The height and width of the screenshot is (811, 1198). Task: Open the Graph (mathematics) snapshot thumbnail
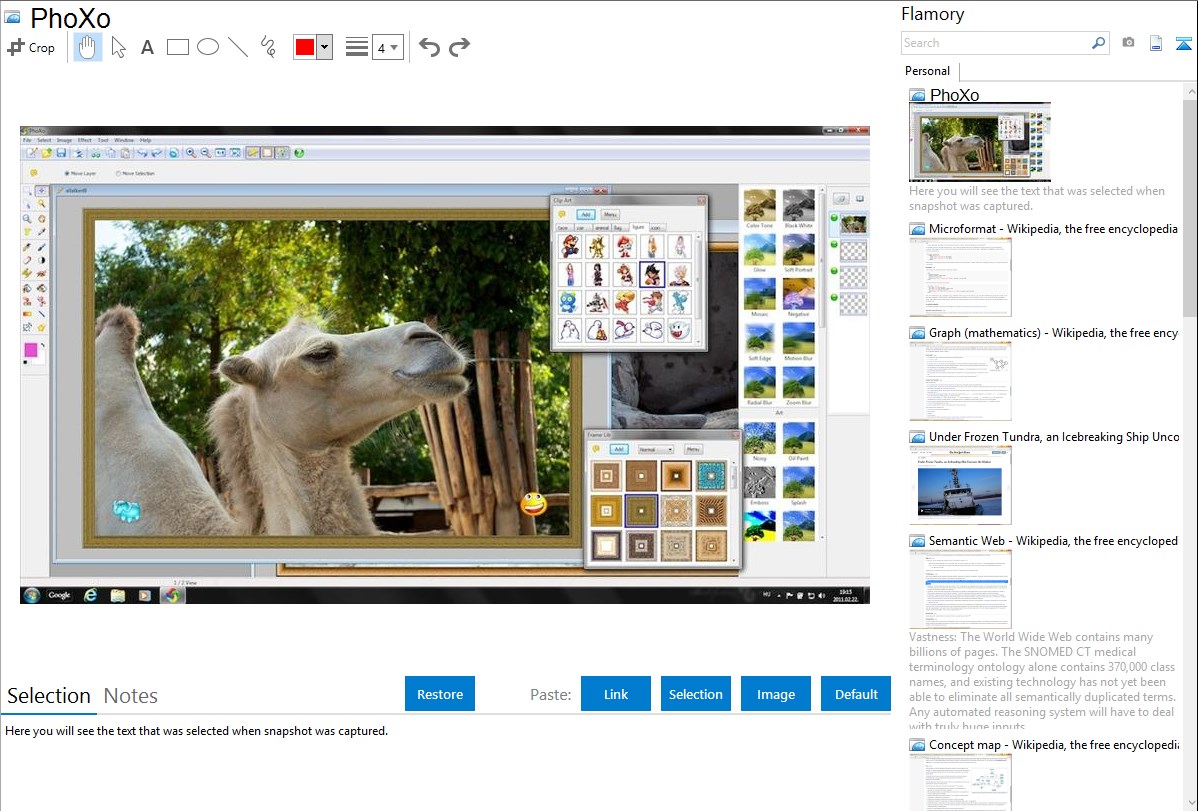pyautogui.click(x=960, y=381)
